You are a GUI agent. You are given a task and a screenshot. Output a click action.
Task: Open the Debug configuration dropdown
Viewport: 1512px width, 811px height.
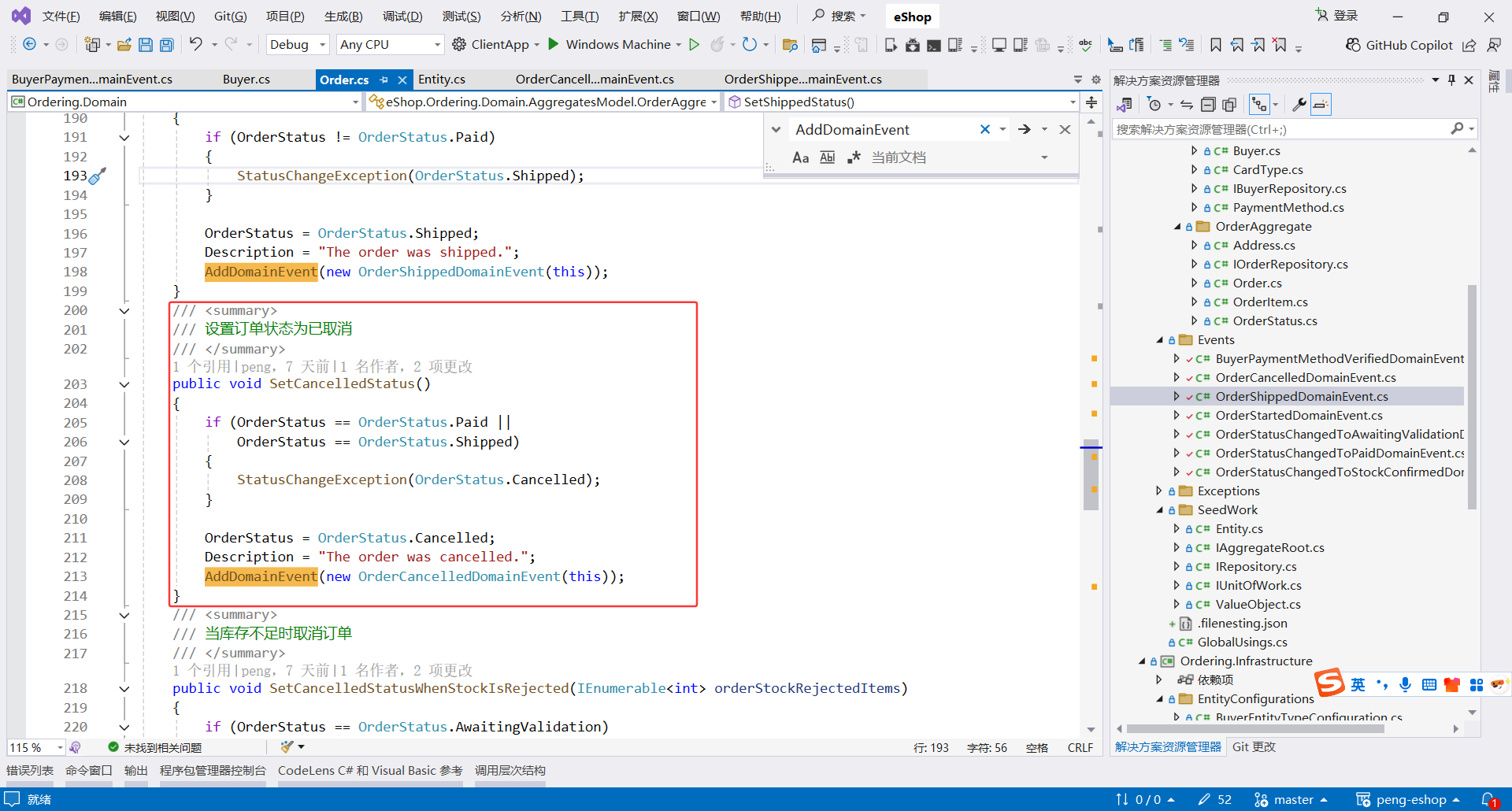click(298, 45)
